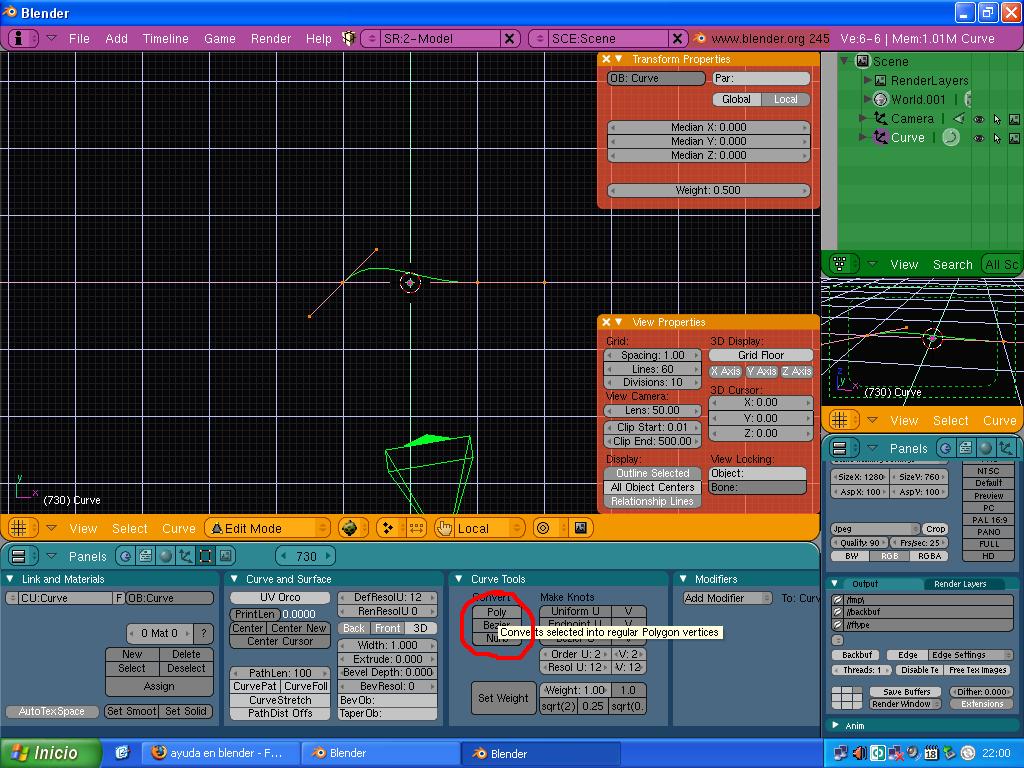Enable the Global transform toggle
Viewport: 1024px width, 768px height.
click(x=737, y=99)
